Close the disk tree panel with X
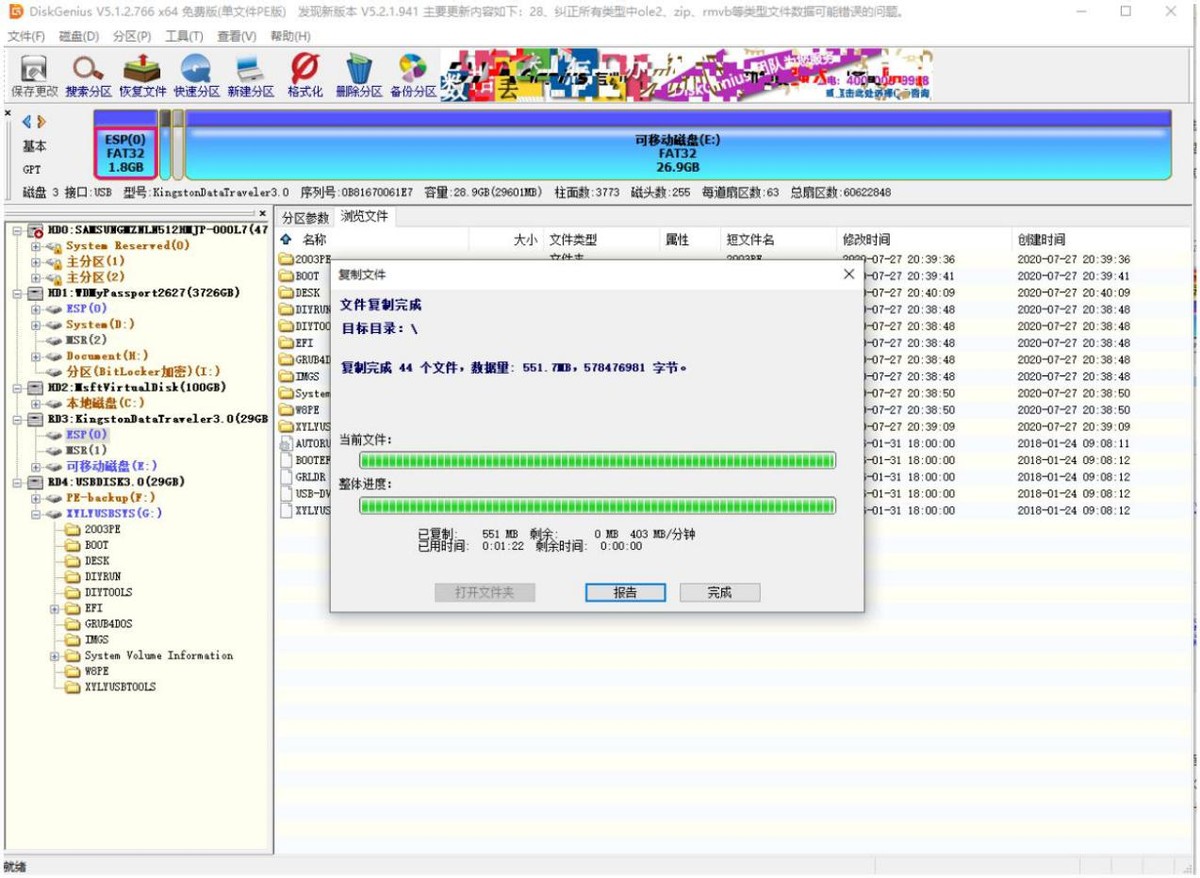This screenshot has height=878, width=1200. tap(263, 213)
